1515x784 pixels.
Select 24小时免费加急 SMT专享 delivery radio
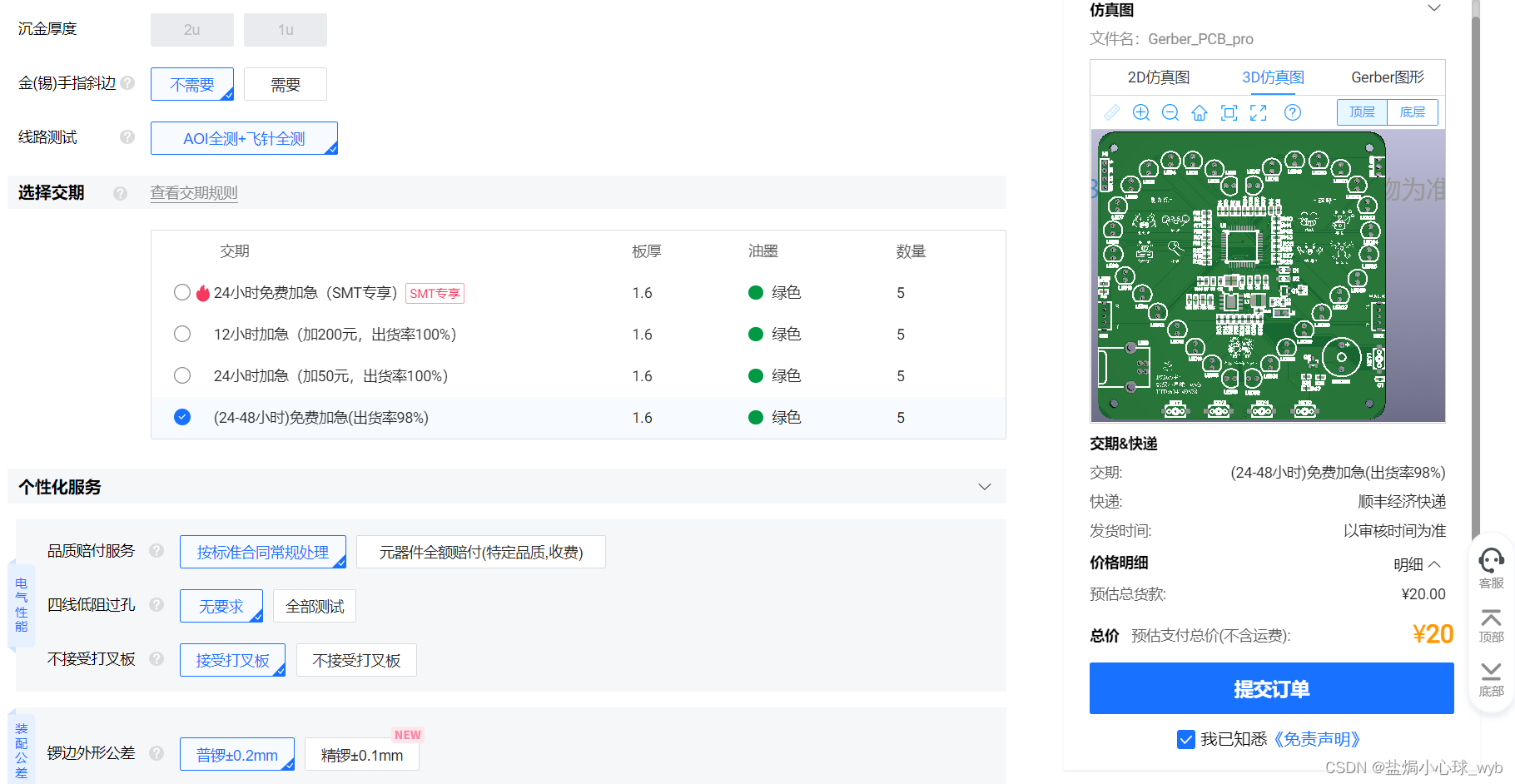(x=182, y=292)
